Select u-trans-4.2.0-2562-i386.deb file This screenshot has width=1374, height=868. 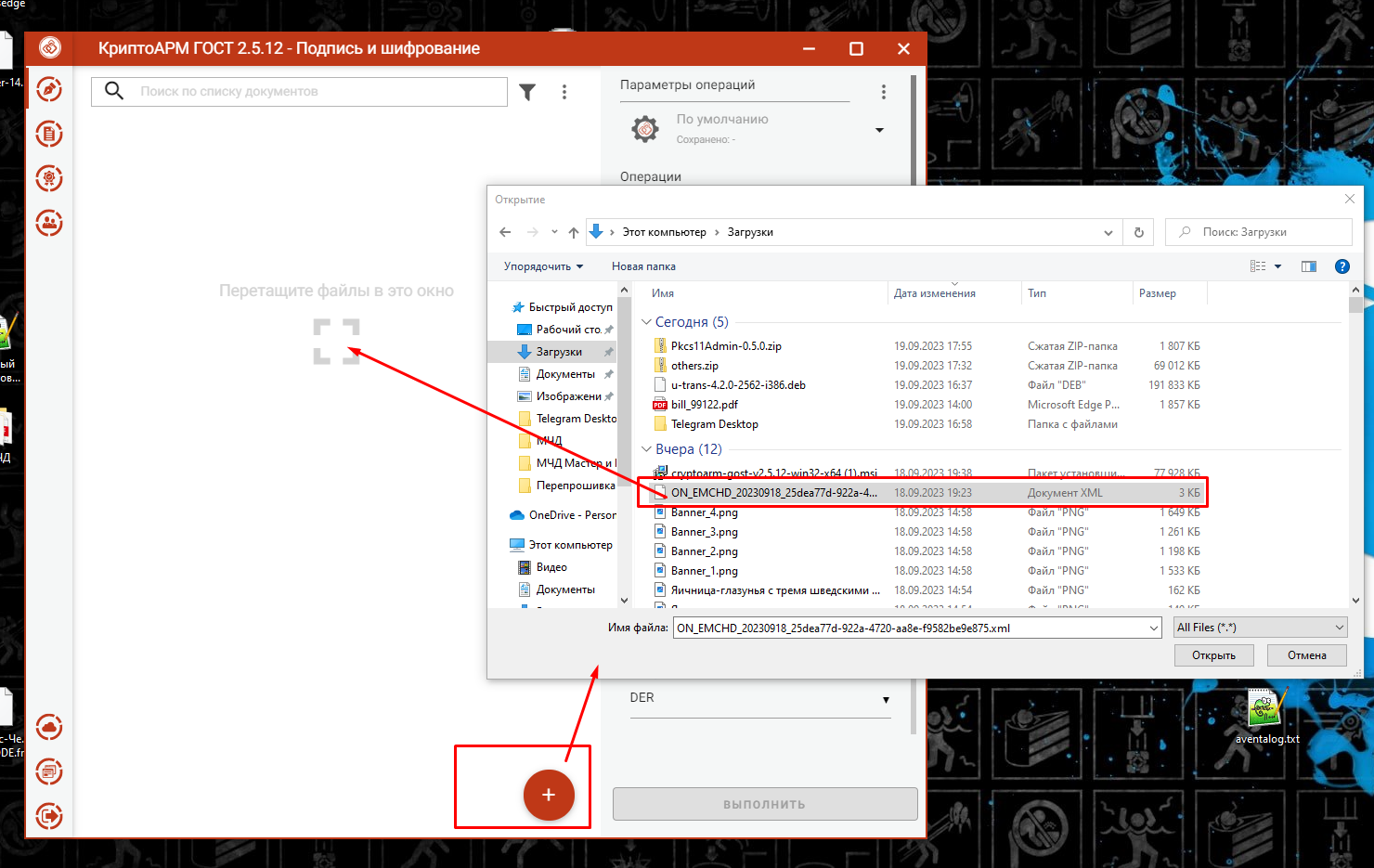coord(729,385)
